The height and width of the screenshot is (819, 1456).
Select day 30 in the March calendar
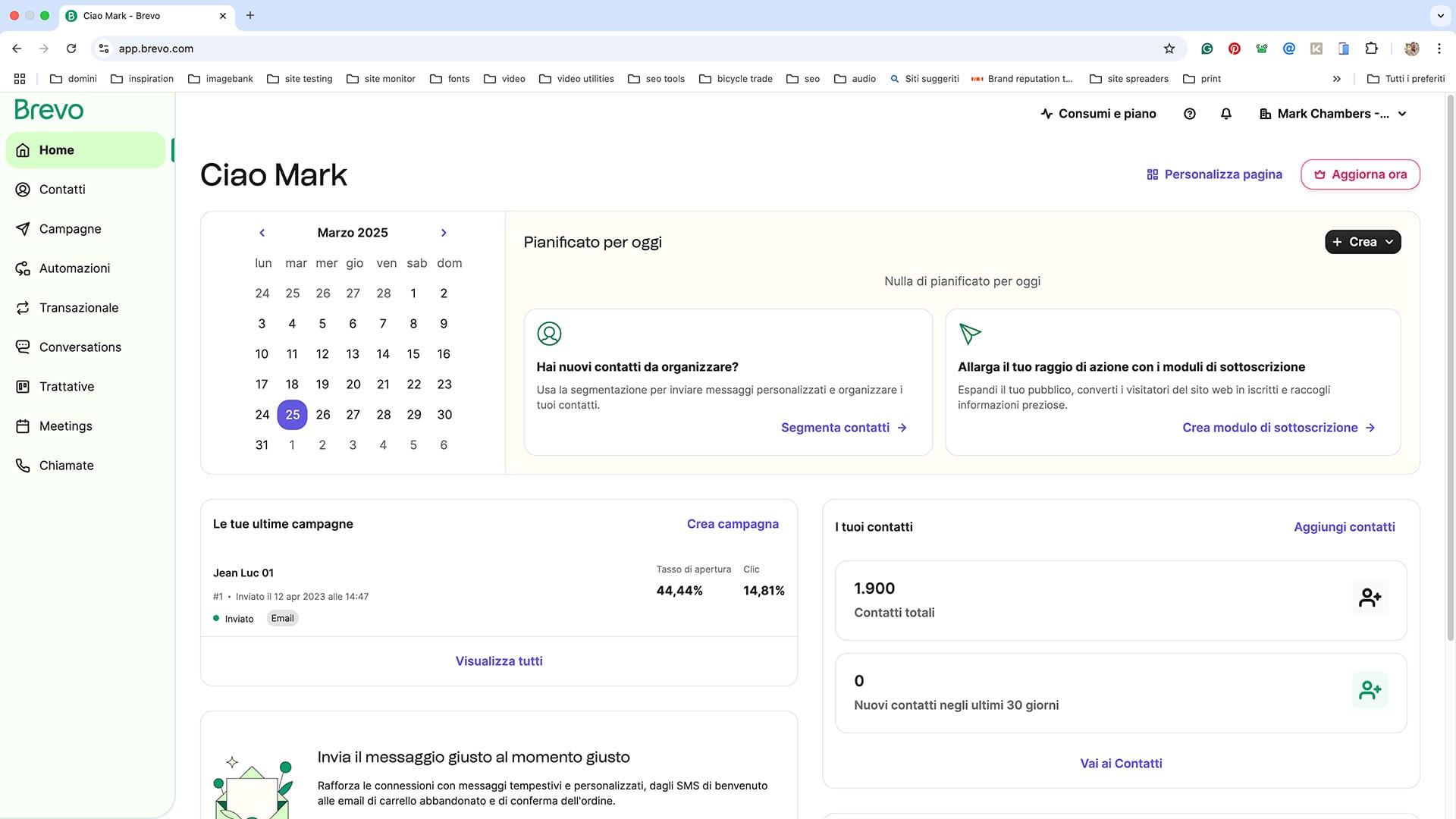[444, 414]
